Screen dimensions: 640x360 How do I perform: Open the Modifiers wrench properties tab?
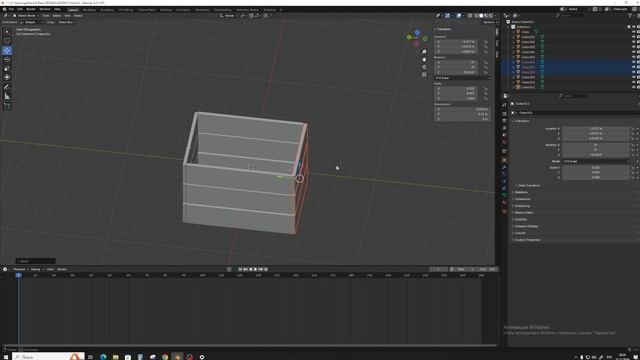click(x=504, y=167)
